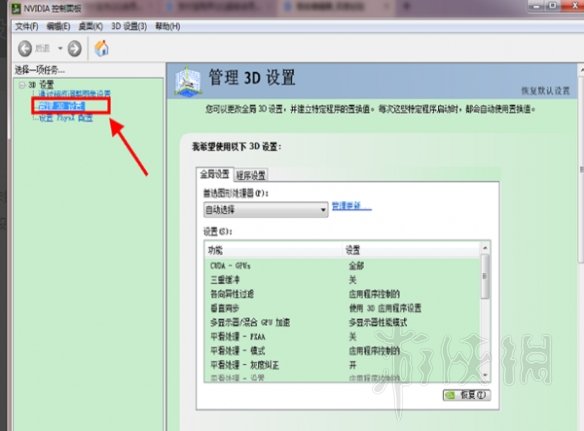
Task: Select the CUDA - GPUs row
Action: click(x=343, y=266)
